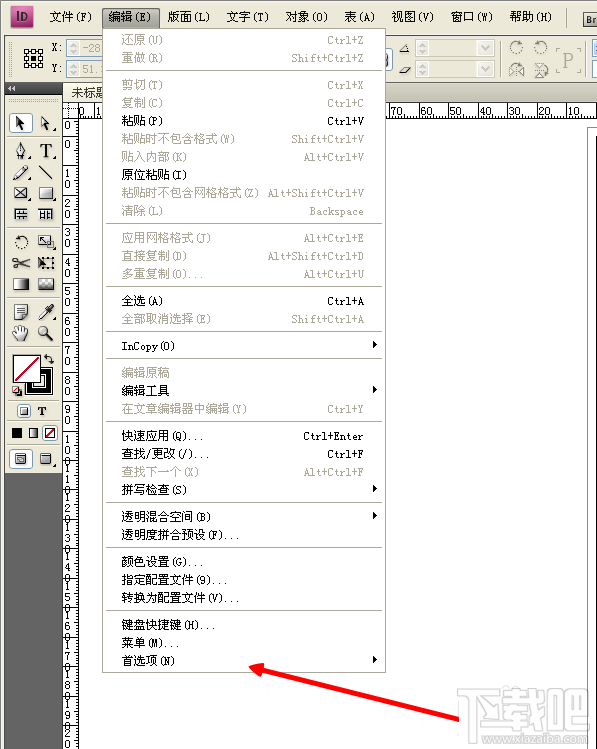Click the InDesign ID application icon
This screenshot has width=597, height=749.
coord(22,17)
